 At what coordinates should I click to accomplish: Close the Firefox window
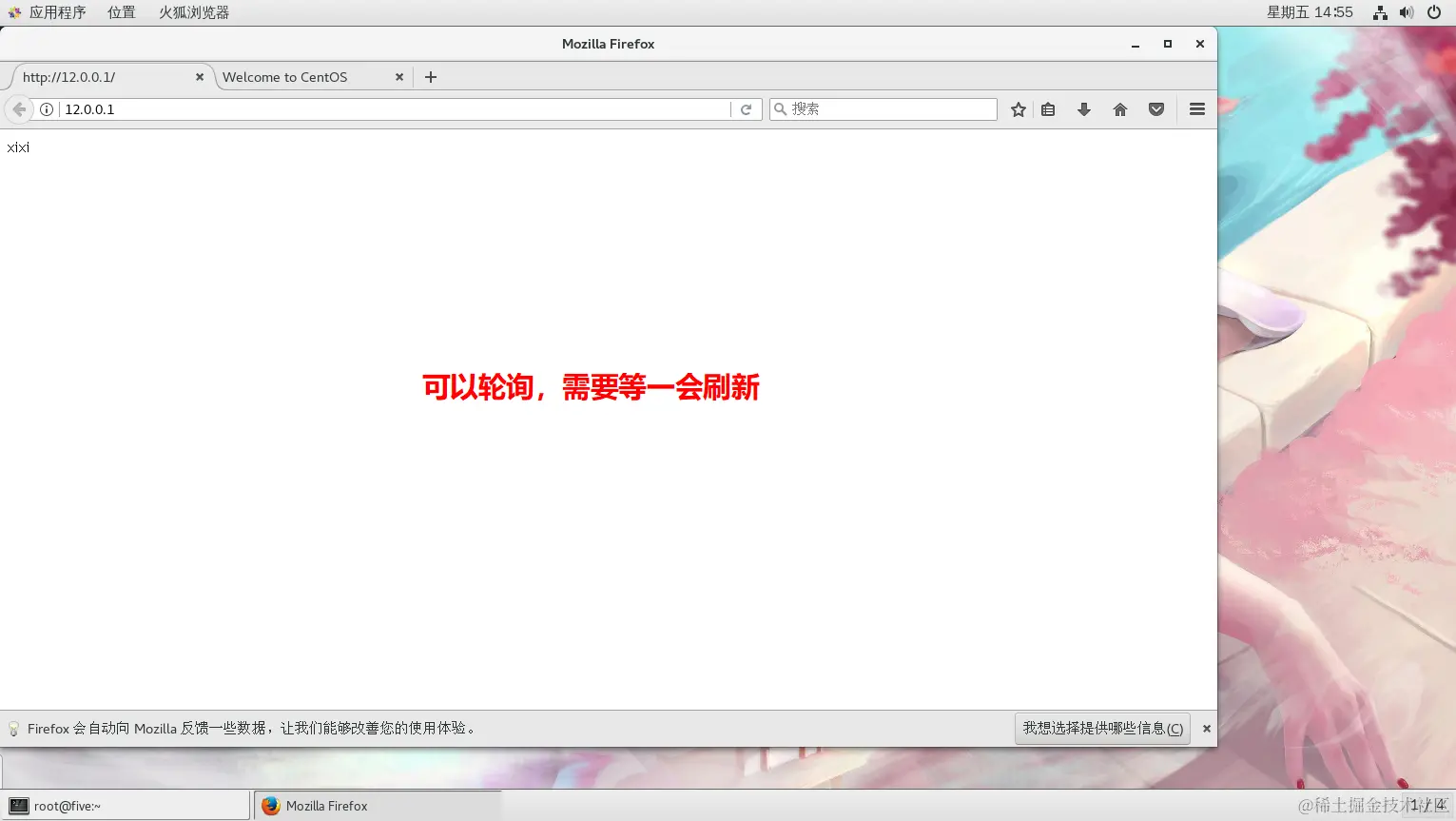pos(1200,44)
